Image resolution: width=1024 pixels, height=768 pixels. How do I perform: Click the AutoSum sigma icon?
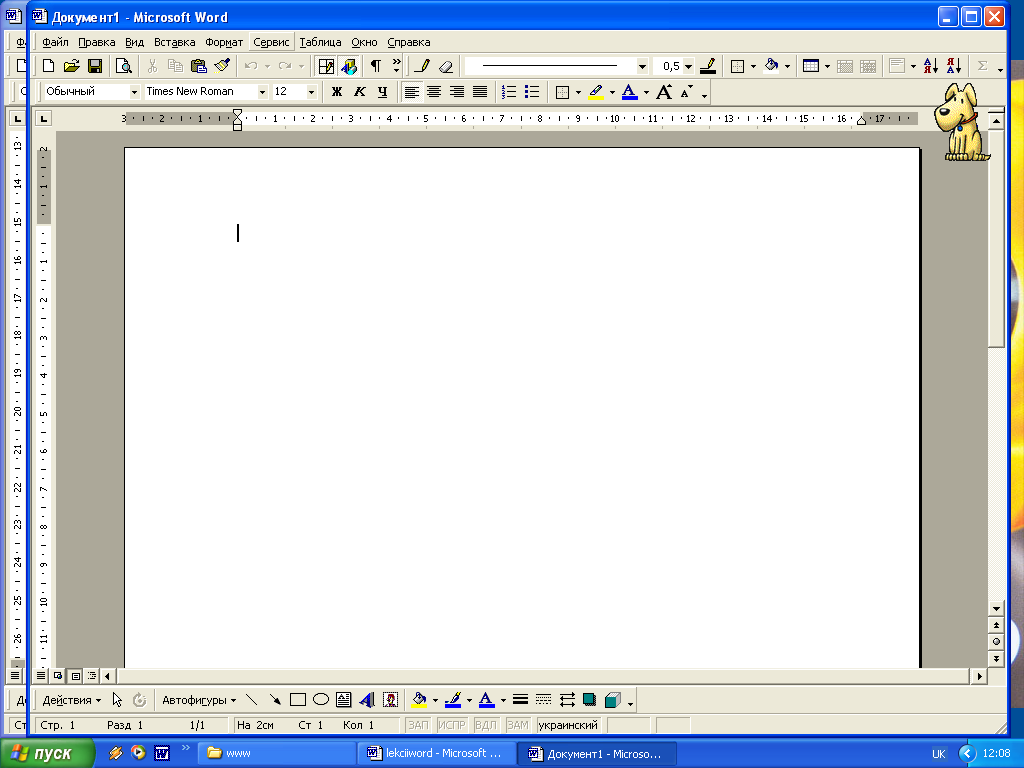coord(982,66)
